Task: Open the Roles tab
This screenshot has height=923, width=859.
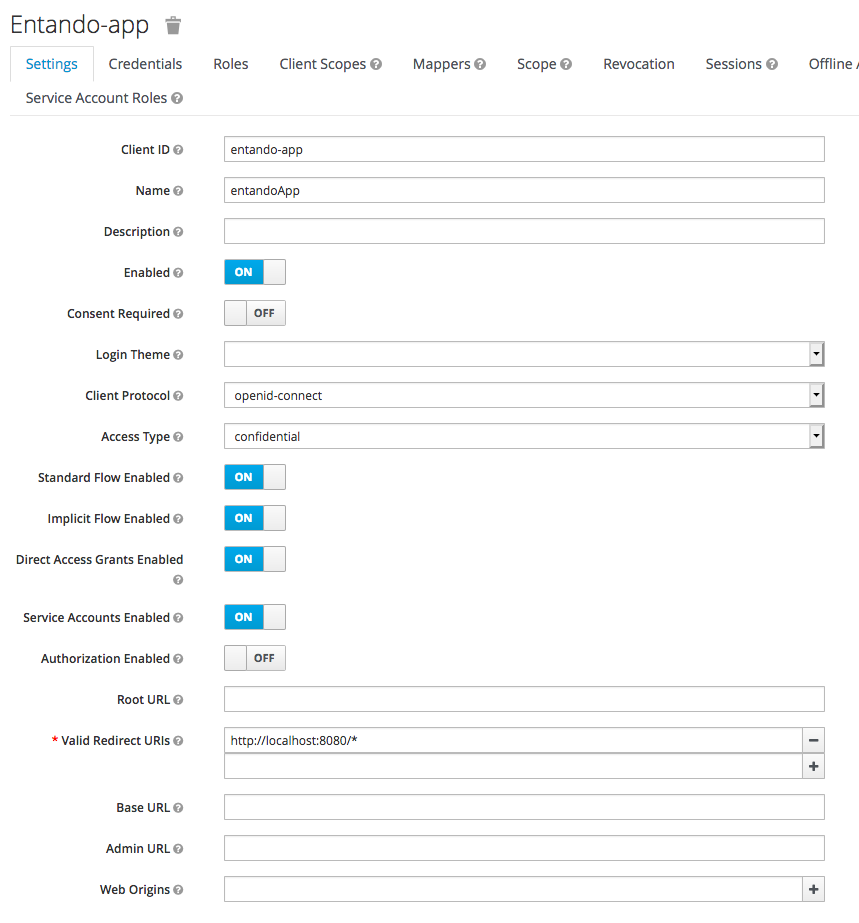Action: (231, 64)
